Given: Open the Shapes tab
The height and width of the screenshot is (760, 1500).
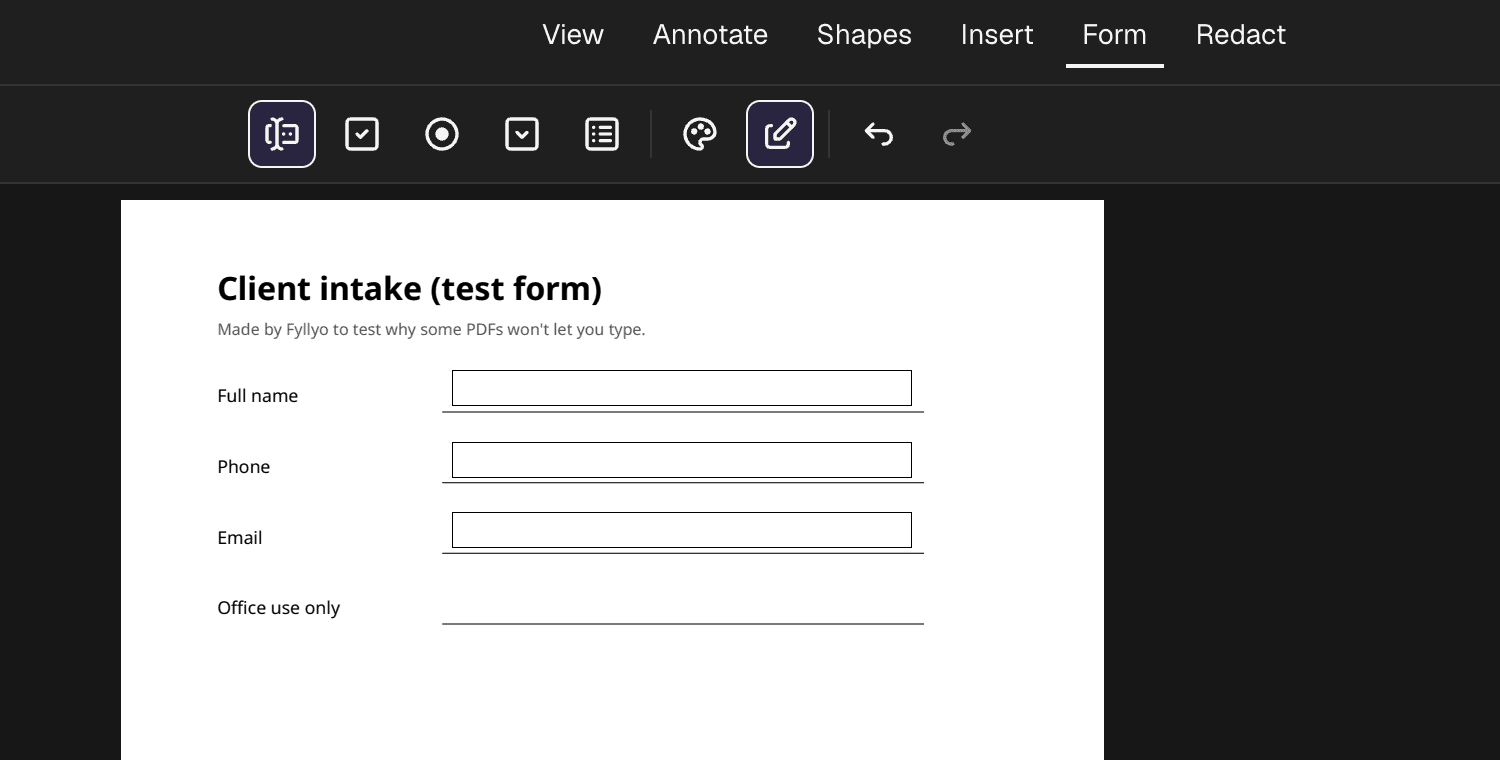Looking at the screenshot, I should tap(864, 34).
